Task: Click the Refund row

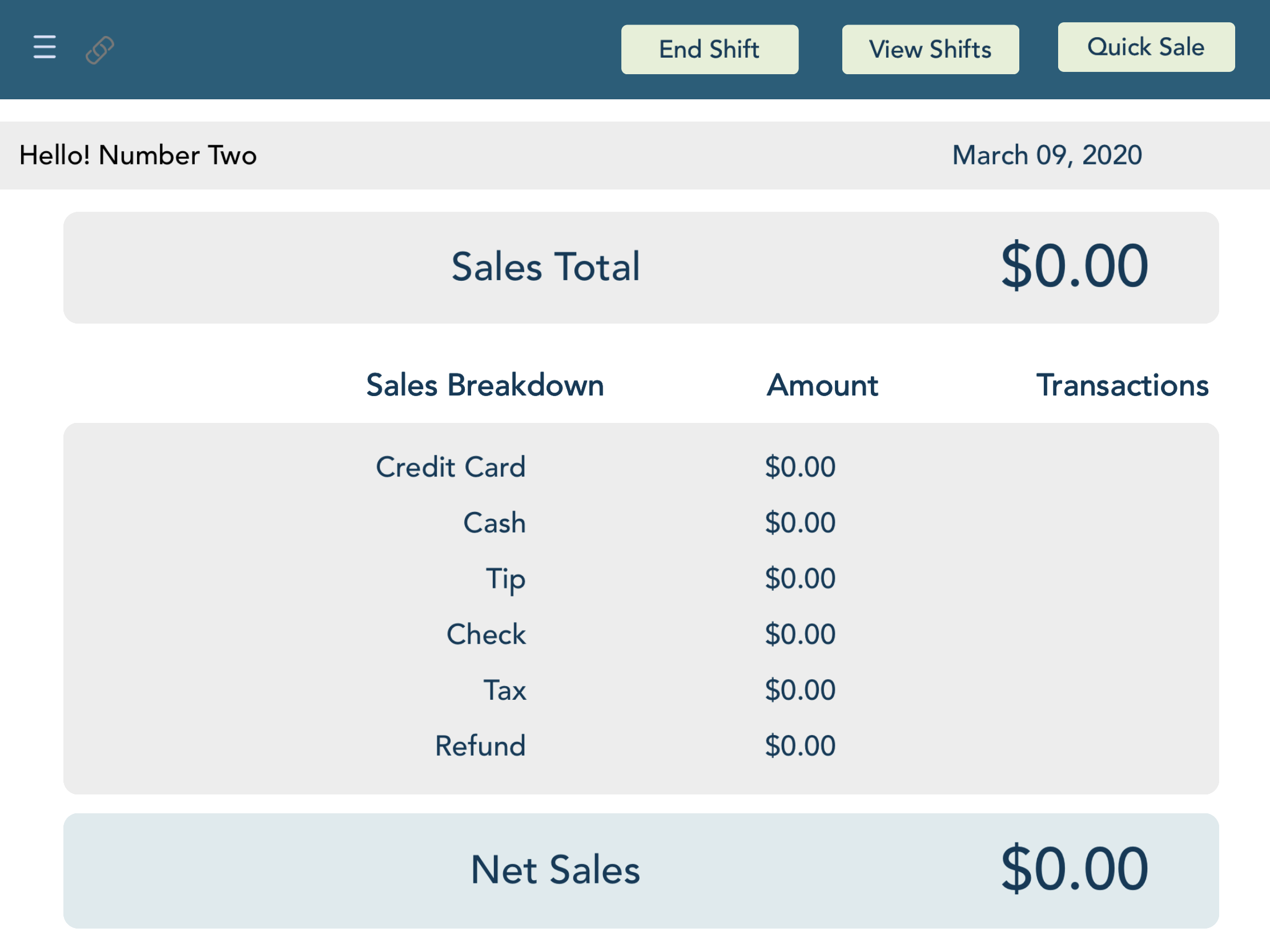Action: (480, 745)
